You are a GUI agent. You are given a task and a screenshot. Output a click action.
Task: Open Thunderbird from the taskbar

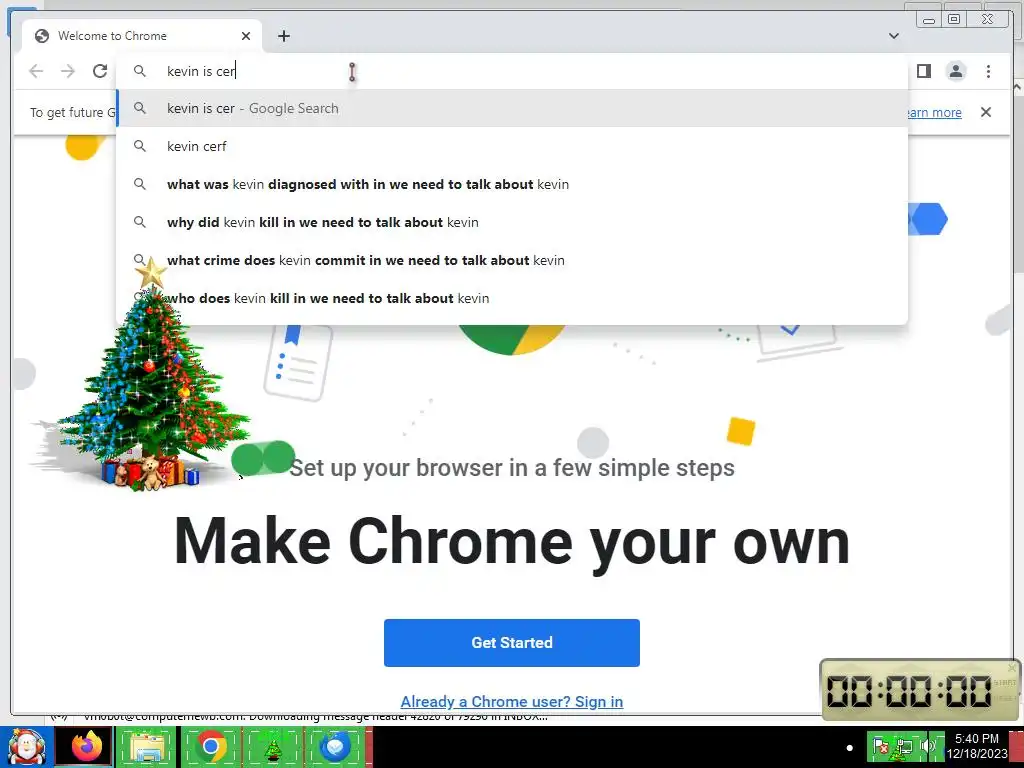(335, 747)
